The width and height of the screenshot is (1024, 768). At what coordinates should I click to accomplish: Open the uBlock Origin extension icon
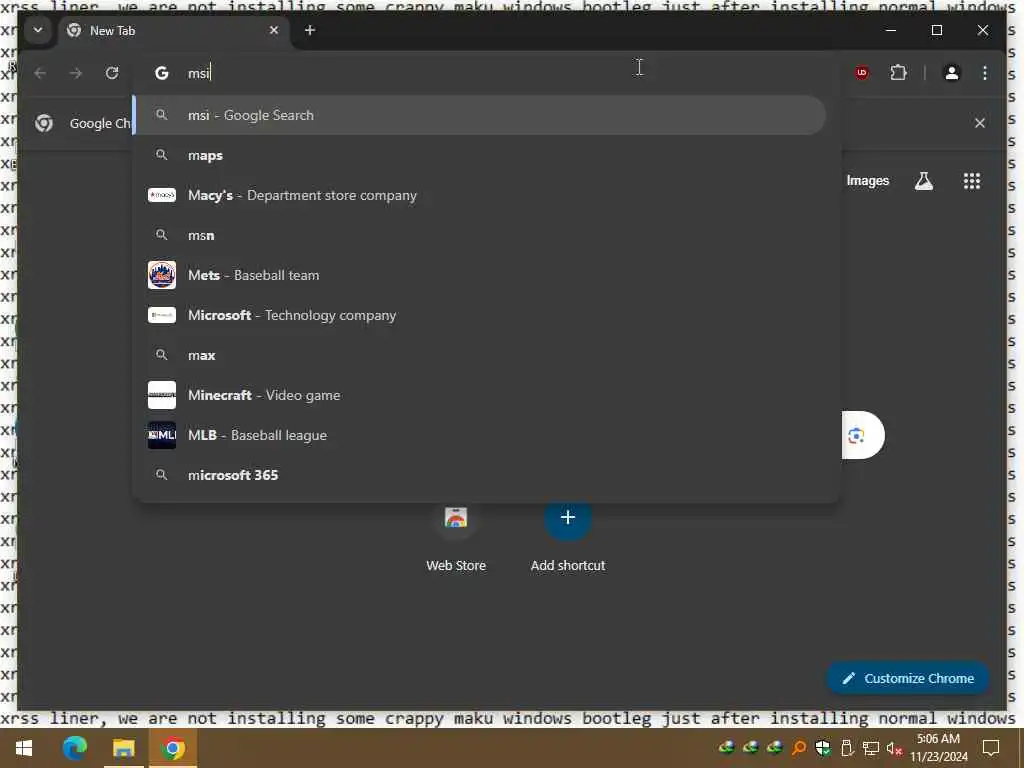[x=862, y=73]
